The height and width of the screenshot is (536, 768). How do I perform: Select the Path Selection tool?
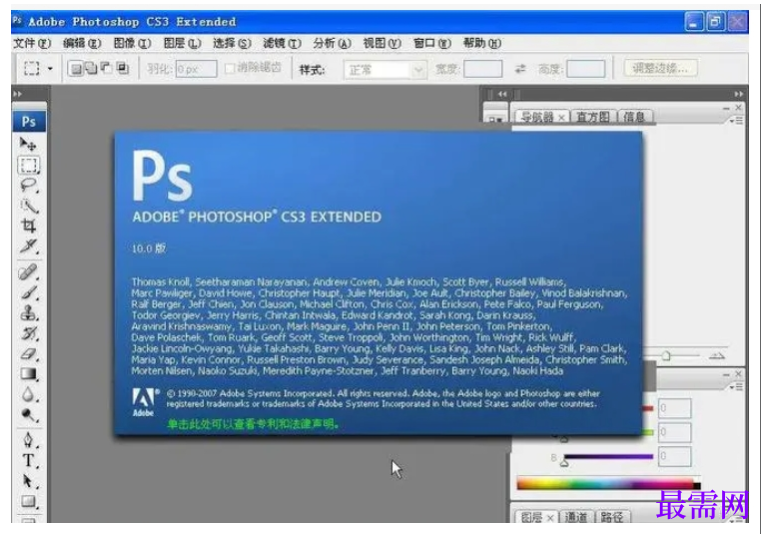[x=28, y=481]
